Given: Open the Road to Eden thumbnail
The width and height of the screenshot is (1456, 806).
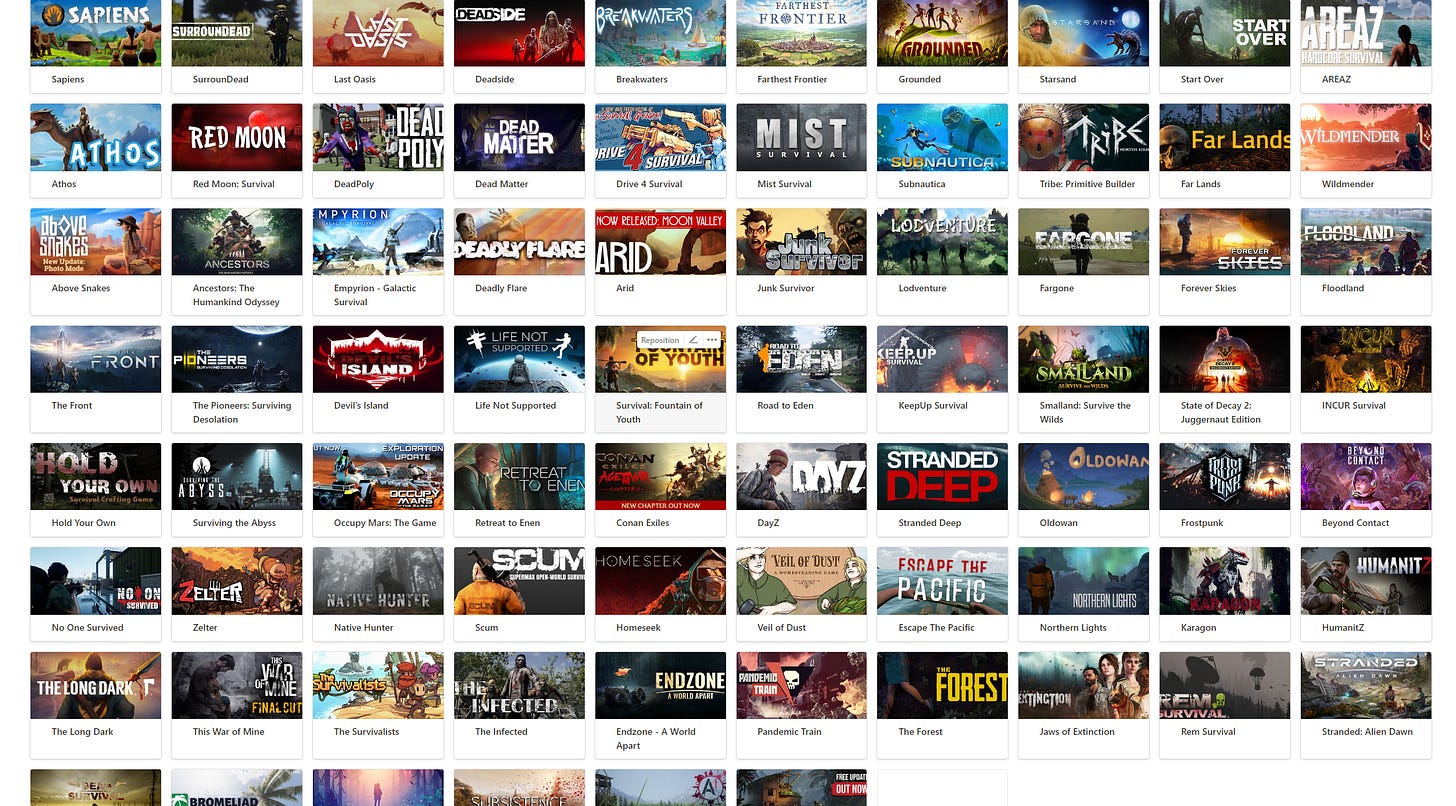Looking at the screenshot, I should (x=802, y=359).
